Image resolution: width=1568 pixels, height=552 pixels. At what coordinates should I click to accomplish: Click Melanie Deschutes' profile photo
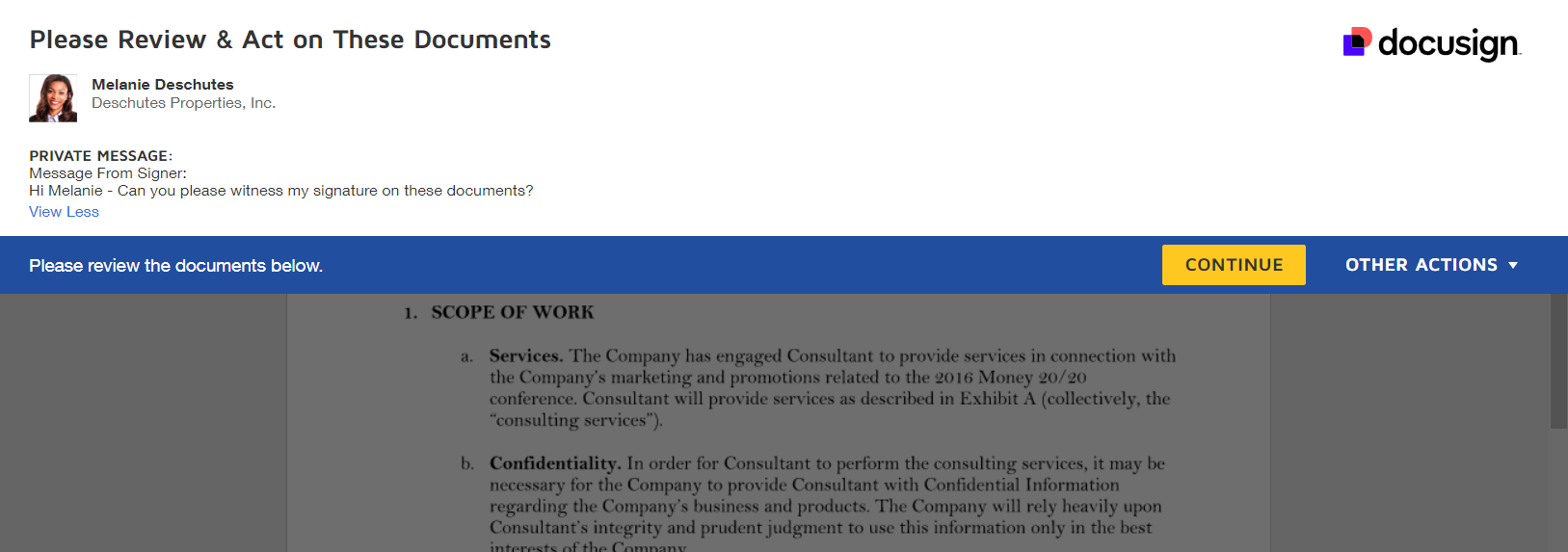pos(53,98)
